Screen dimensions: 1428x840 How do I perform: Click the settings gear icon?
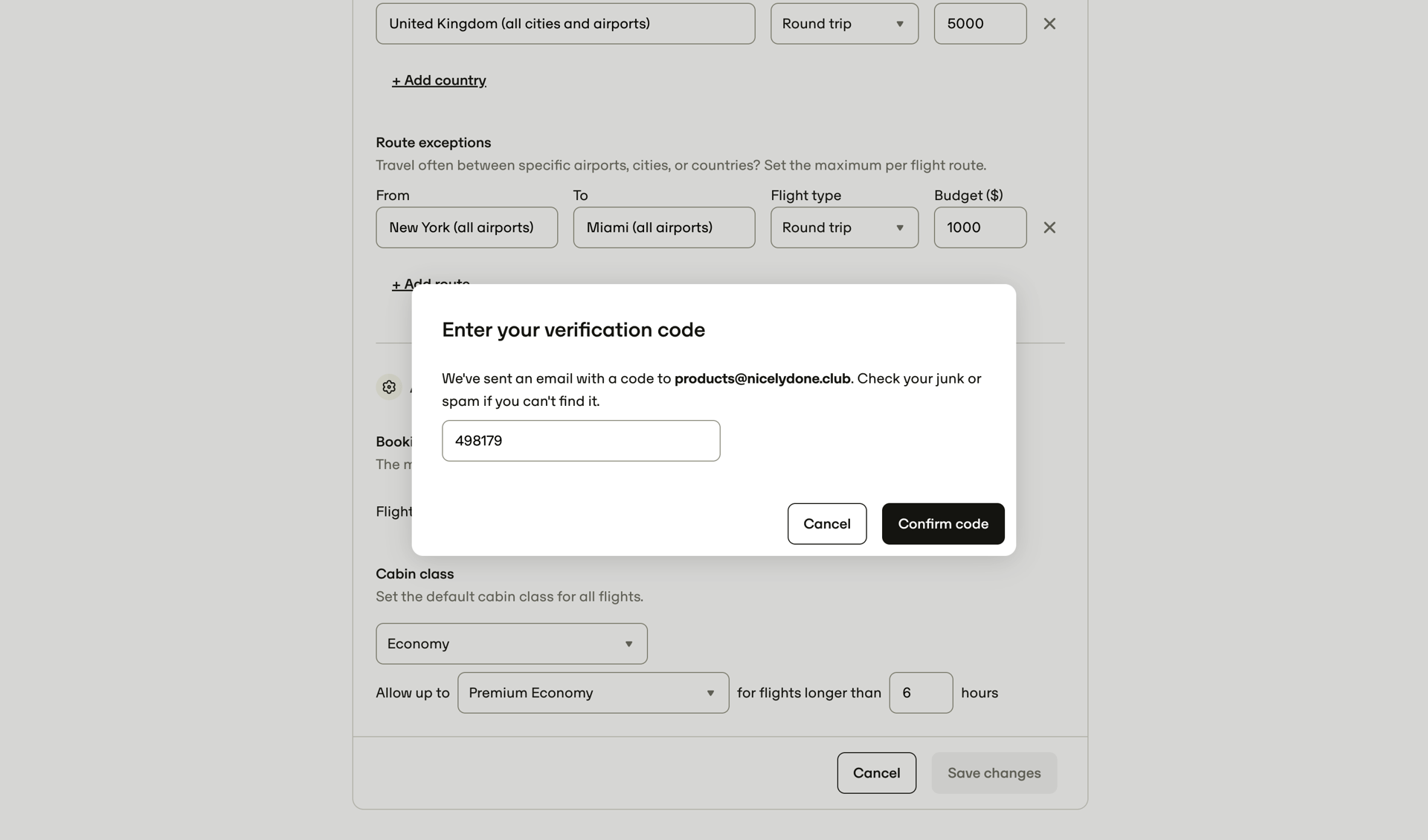pyautogui.click(x=388, y=387)
